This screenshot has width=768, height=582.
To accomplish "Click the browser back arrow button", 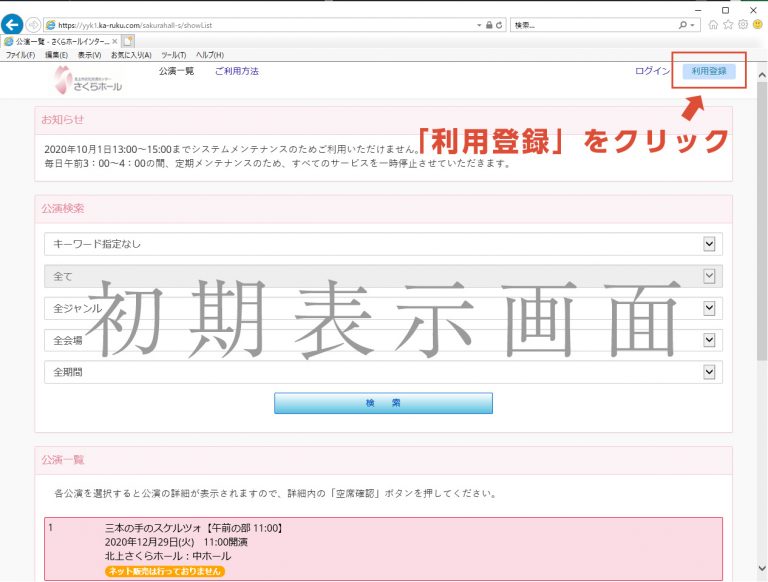I will tap(13, 24).
